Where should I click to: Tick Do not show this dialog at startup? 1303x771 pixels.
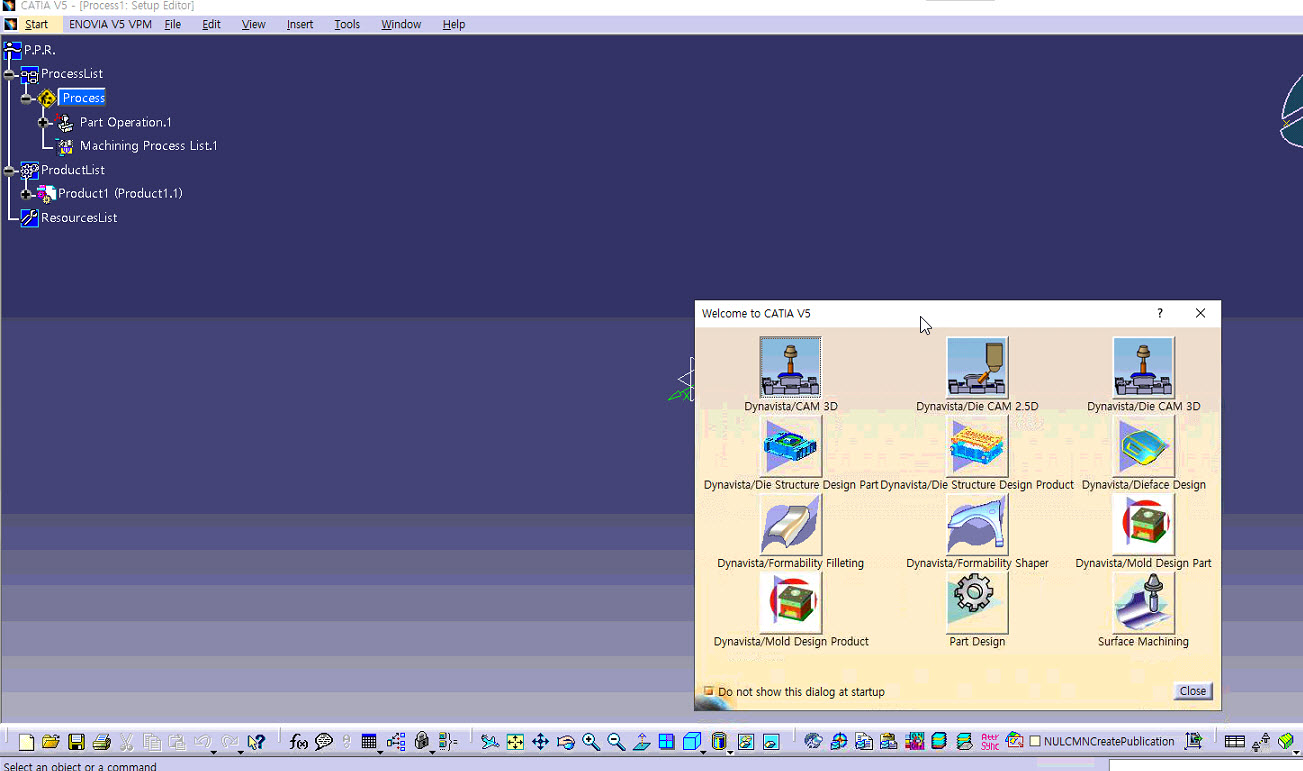708,691
